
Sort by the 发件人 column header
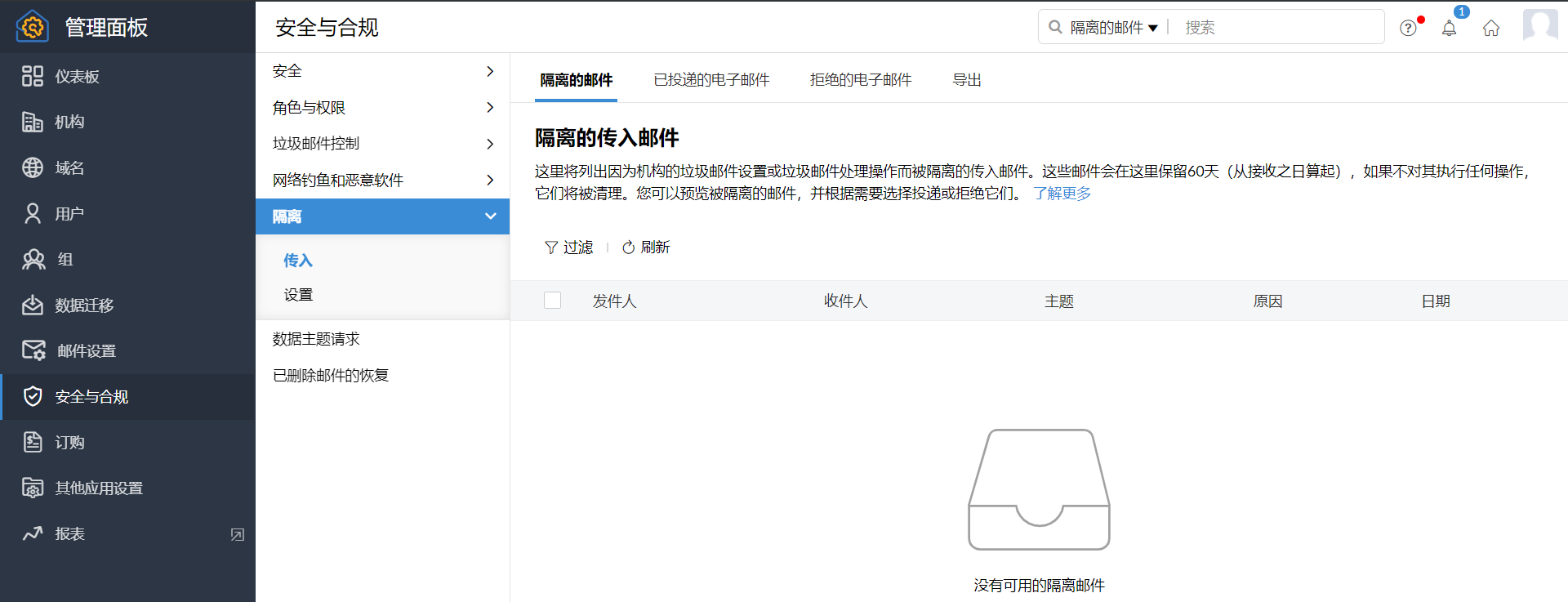(614, 301)
